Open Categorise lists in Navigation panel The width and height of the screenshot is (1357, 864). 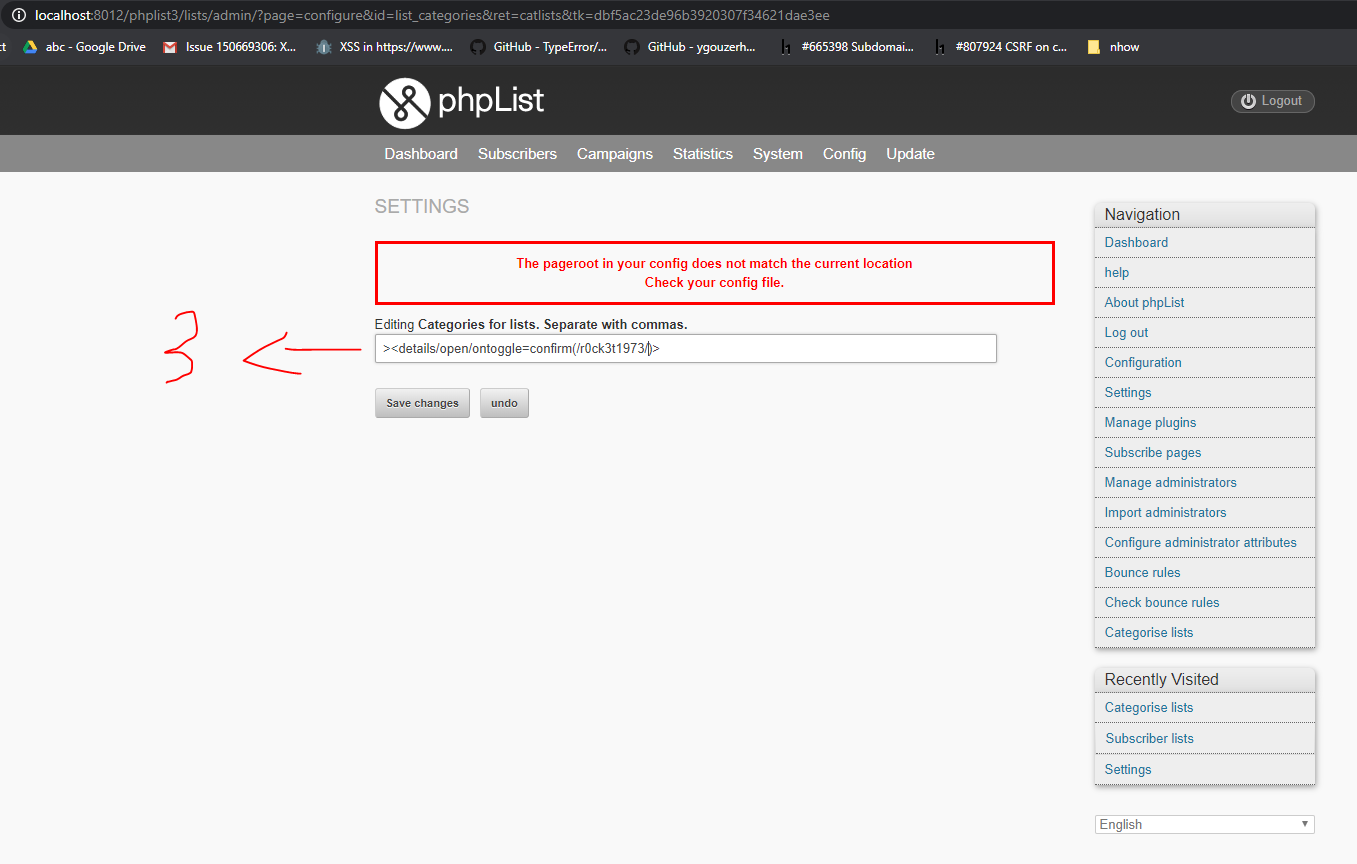tap(1149, 632)
